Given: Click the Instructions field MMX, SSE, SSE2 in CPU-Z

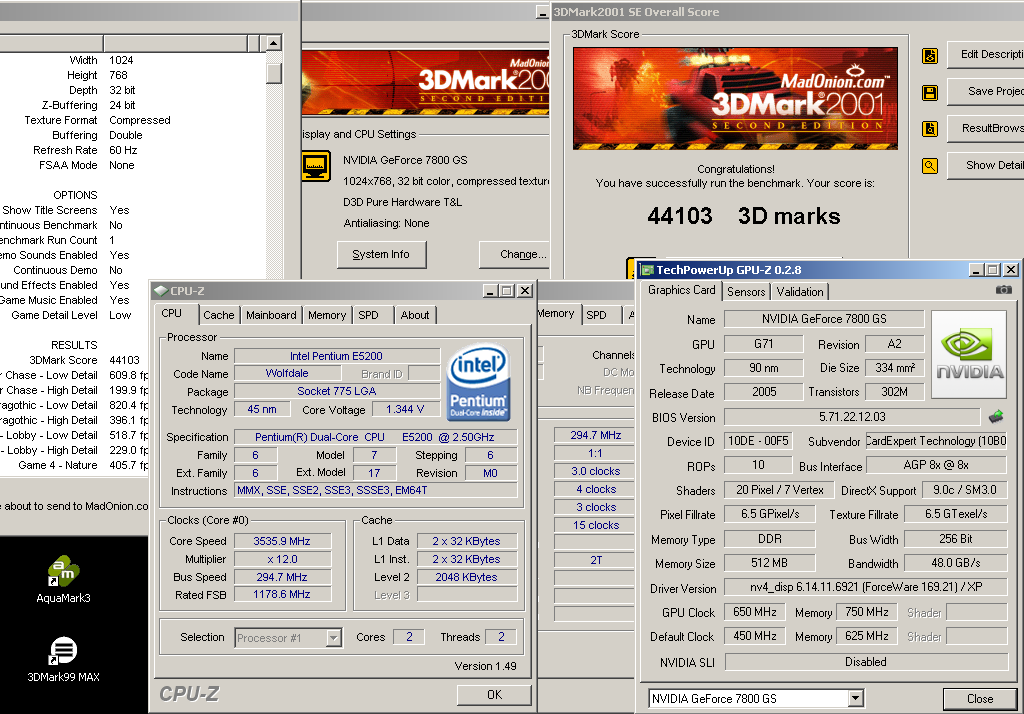Looking at the screenshot, I should click(x=376, y=490).
